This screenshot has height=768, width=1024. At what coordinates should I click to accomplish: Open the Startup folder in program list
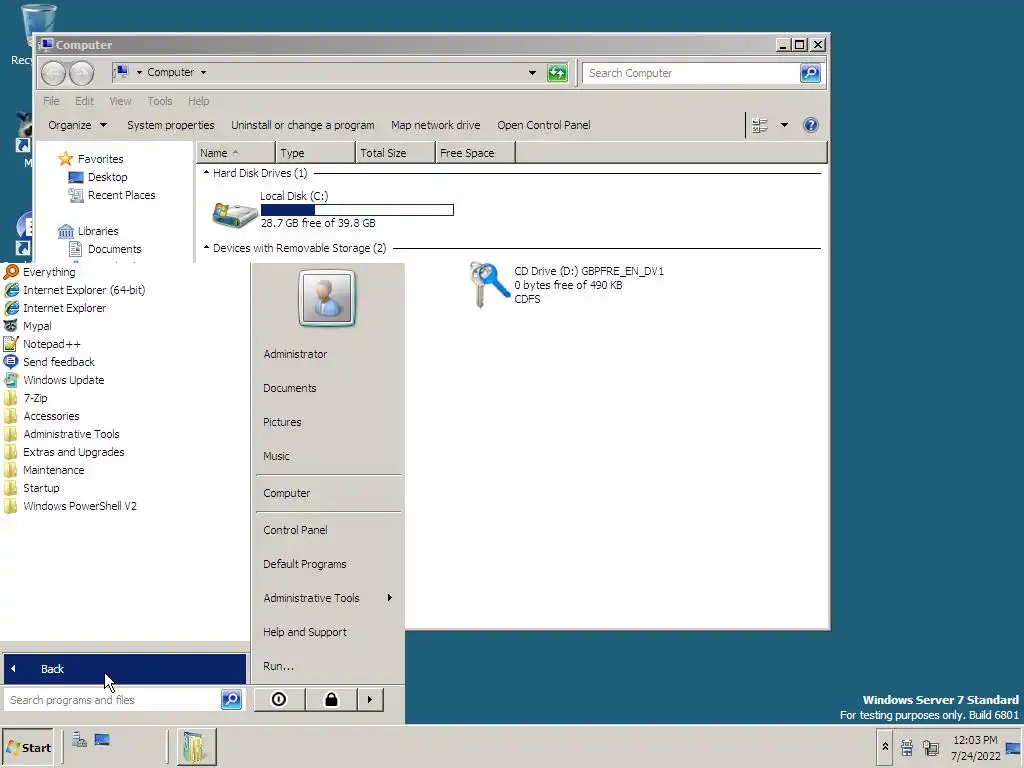[x=31, y=488]
